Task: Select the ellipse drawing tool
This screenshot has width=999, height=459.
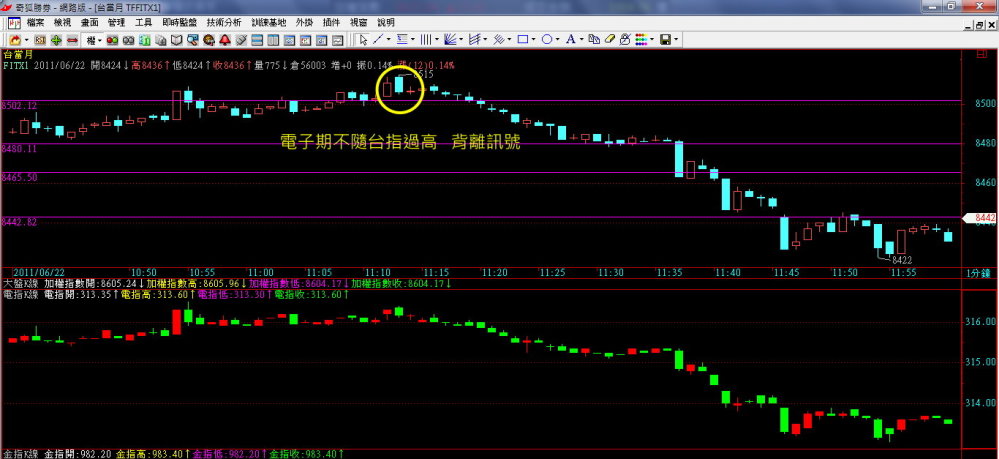Action: click(547, 39)
